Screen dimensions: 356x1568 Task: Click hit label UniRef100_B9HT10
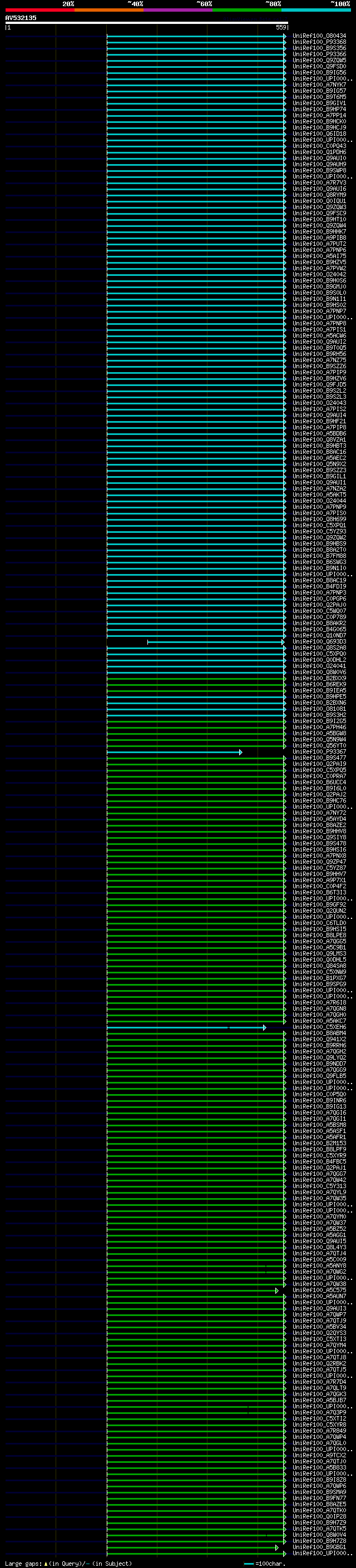coord(319,219)
